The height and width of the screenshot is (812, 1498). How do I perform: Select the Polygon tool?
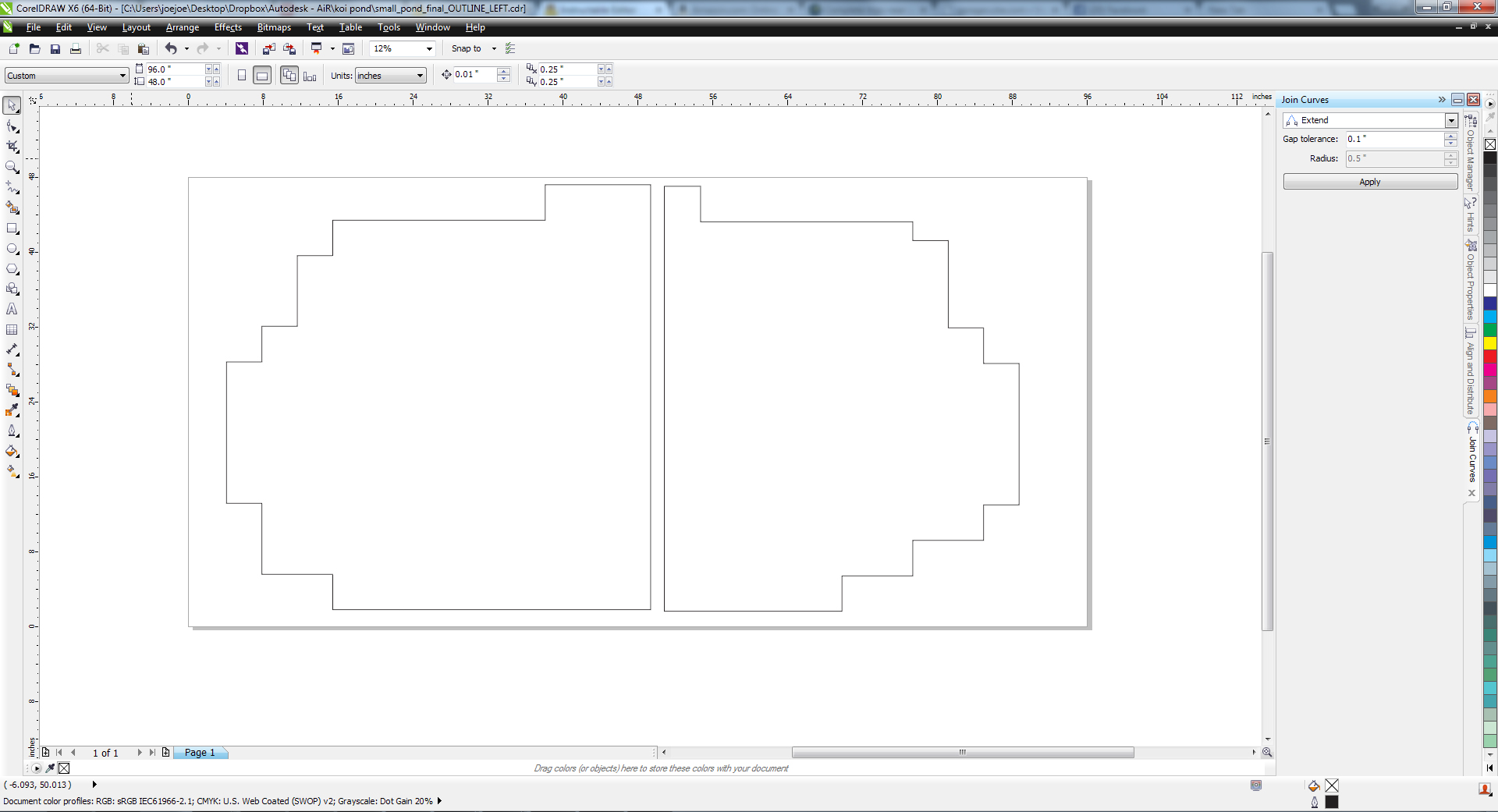click(12, 269)
